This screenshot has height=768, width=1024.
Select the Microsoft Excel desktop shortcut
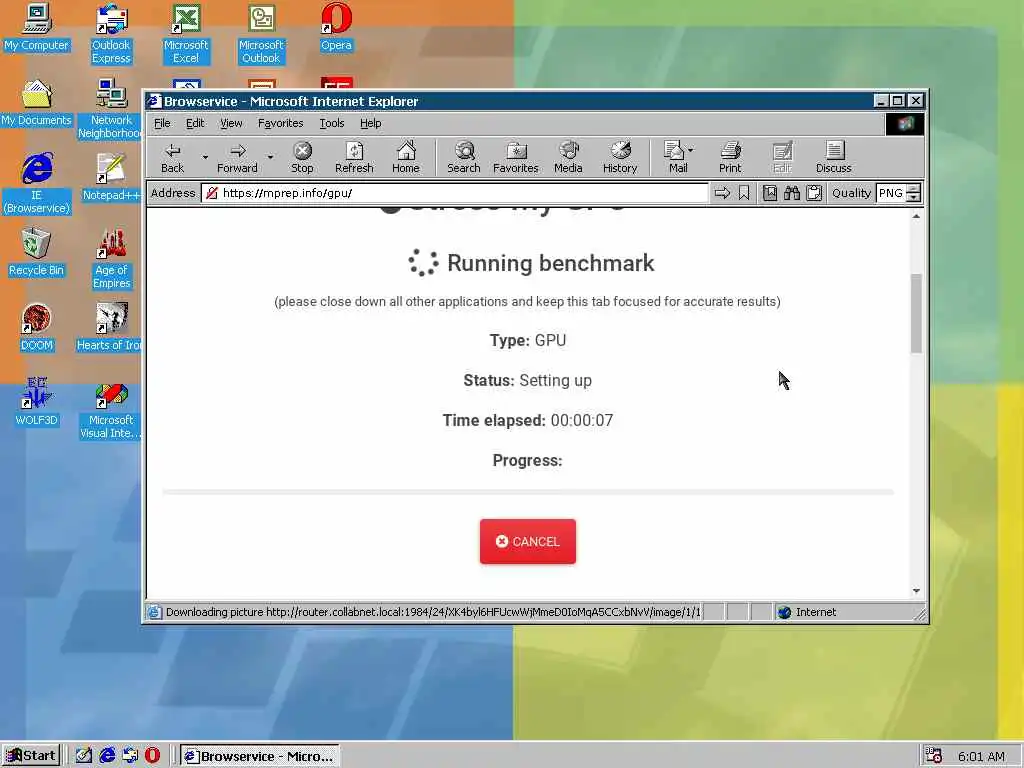point(186,34)
